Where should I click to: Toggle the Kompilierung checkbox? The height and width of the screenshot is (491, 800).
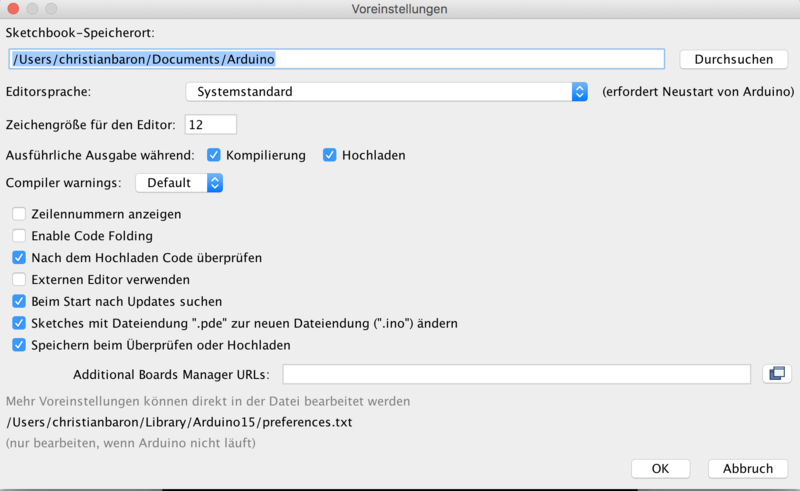[x=214, y=155]
